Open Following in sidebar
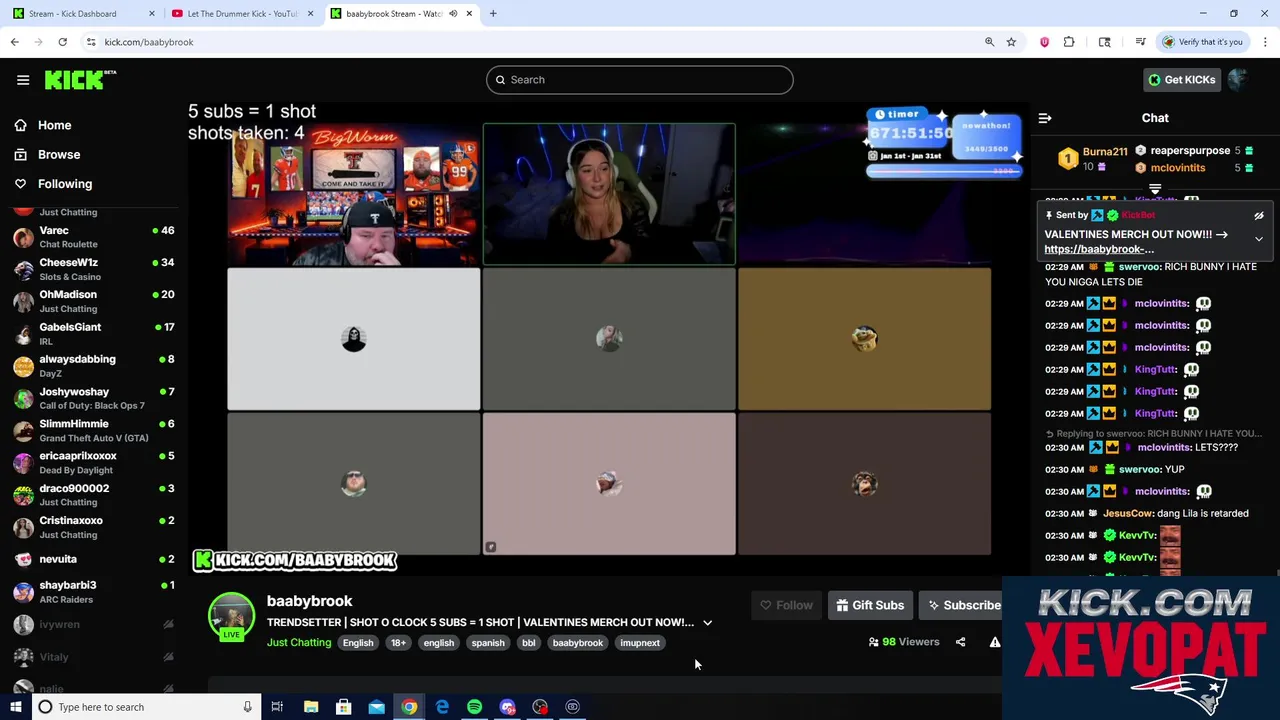The height and width of the screenshot is (720, 1280). click(x=65, y=184)
